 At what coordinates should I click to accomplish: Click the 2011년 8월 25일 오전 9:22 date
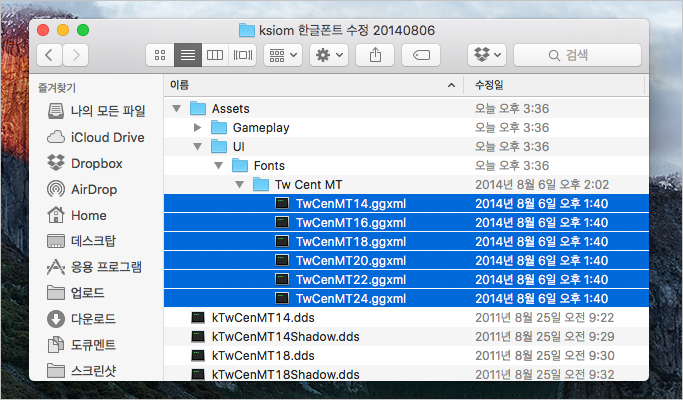click(x=544, y=318)
